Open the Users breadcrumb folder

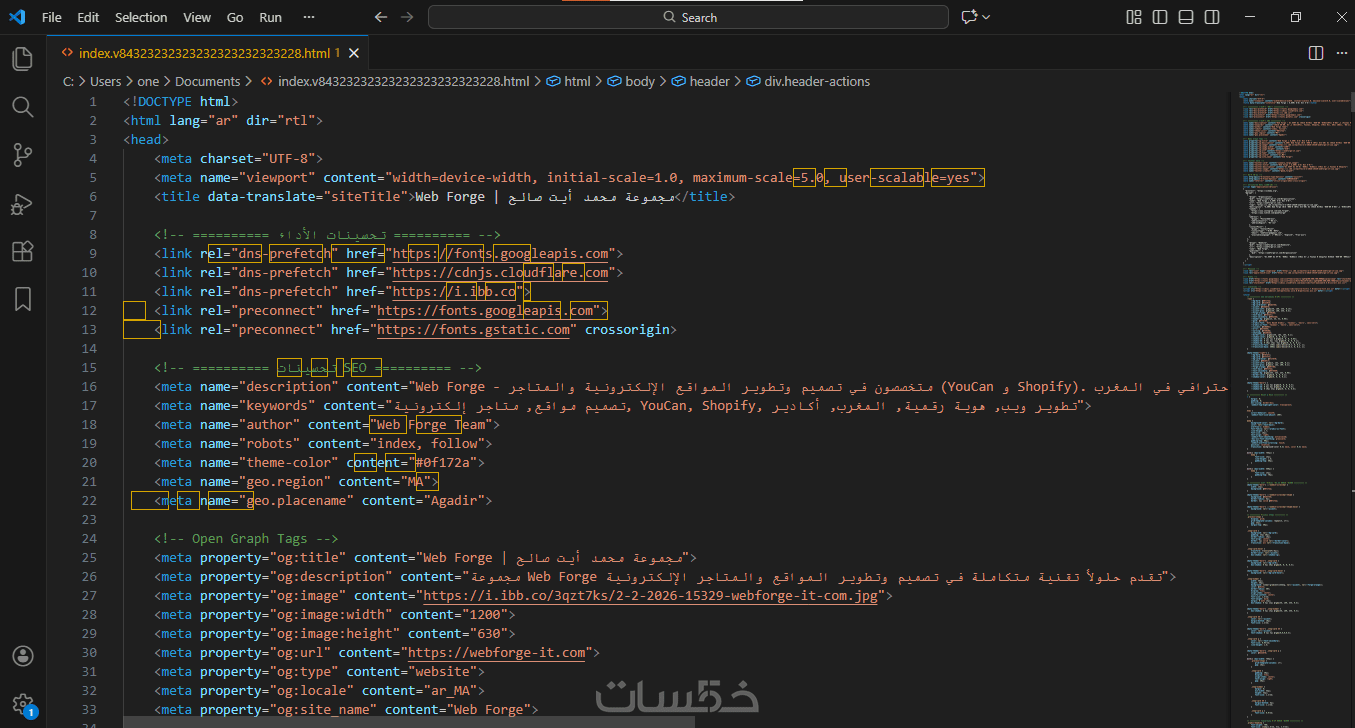click(x=105, y=82)
